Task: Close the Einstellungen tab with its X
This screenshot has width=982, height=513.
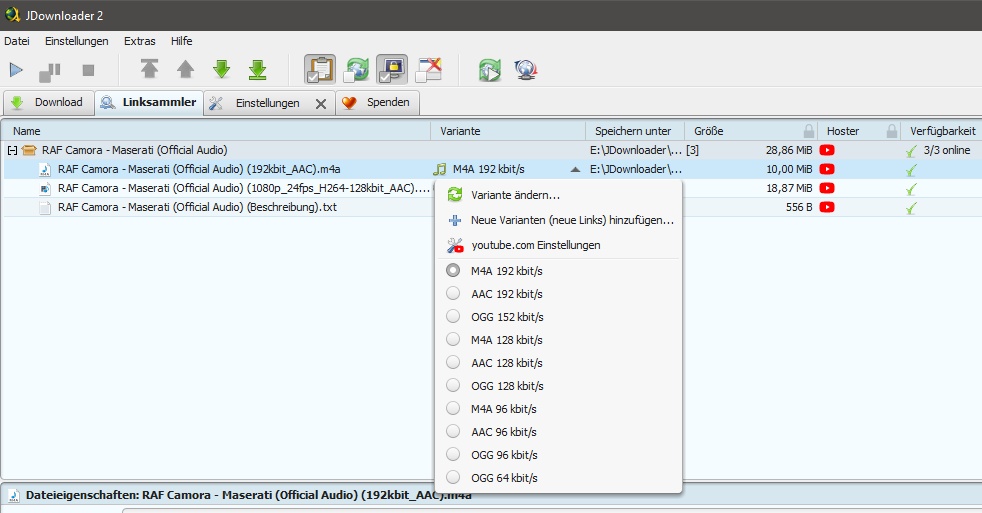Action: pos(321,104)
